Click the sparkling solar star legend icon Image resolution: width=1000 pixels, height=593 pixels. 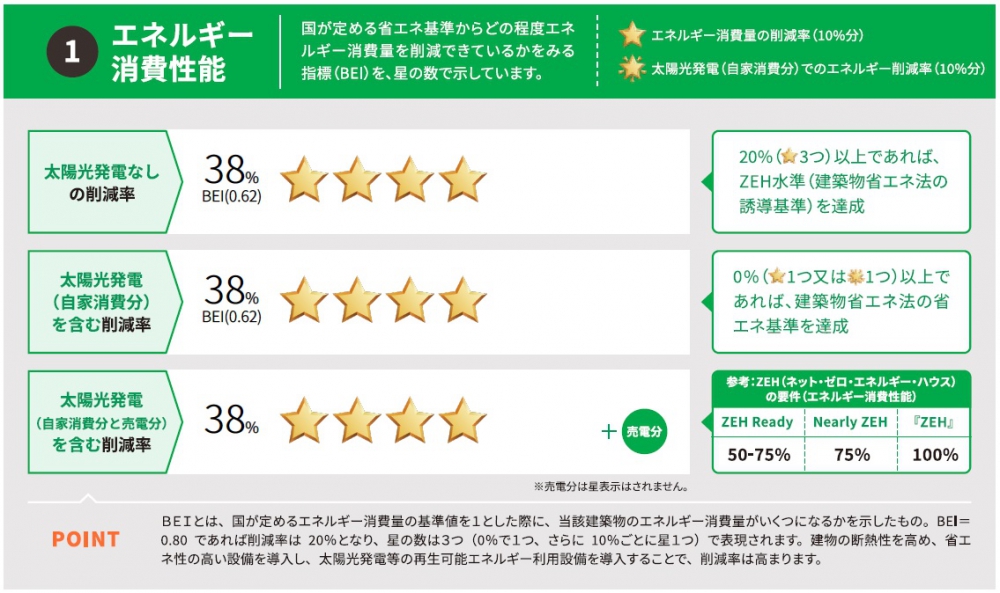(x=632, y=68)
